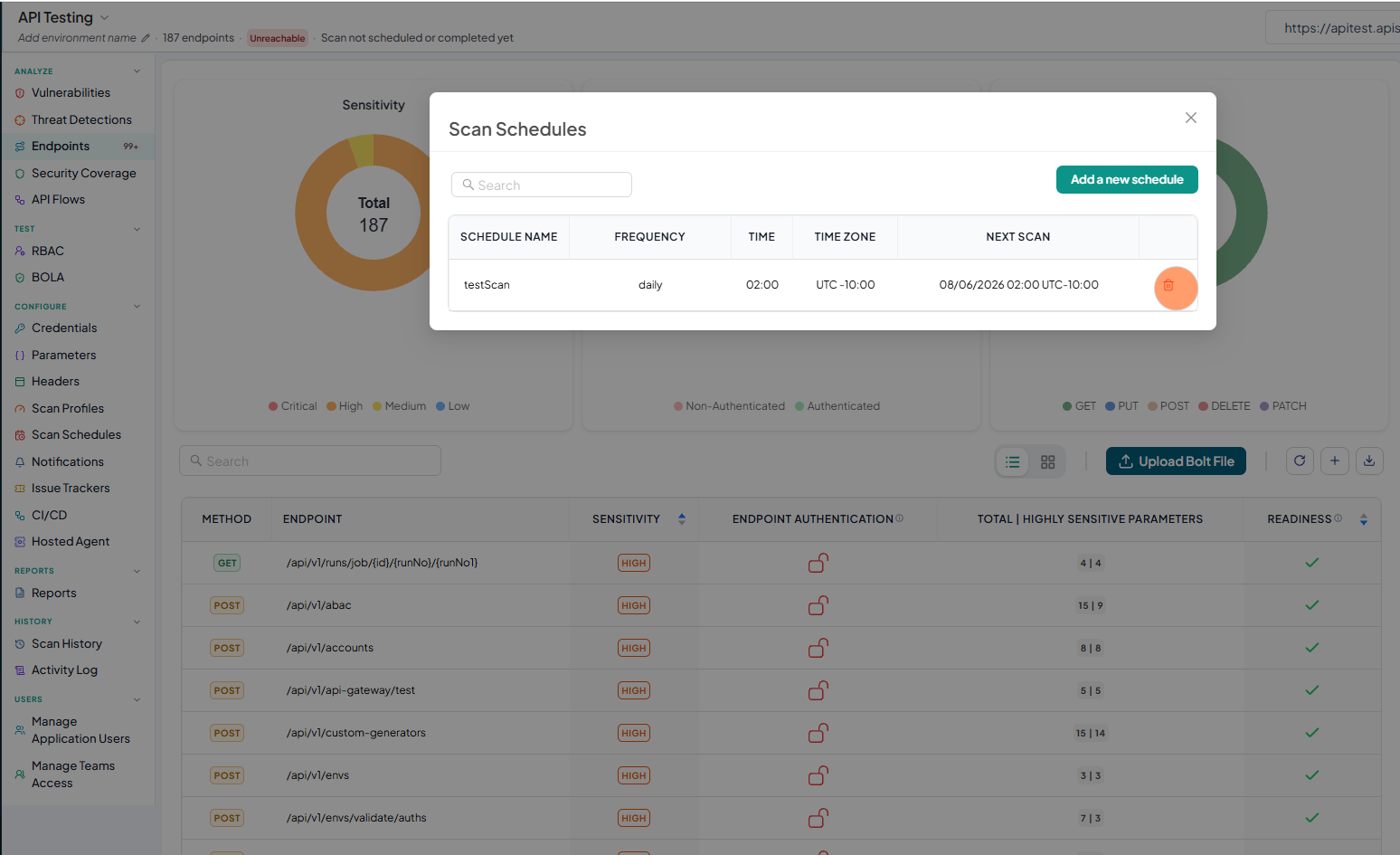Viewport: 1400px width, 855px height.
Task: Click lock icon for /api/v1/abac row
Action: 818,605
